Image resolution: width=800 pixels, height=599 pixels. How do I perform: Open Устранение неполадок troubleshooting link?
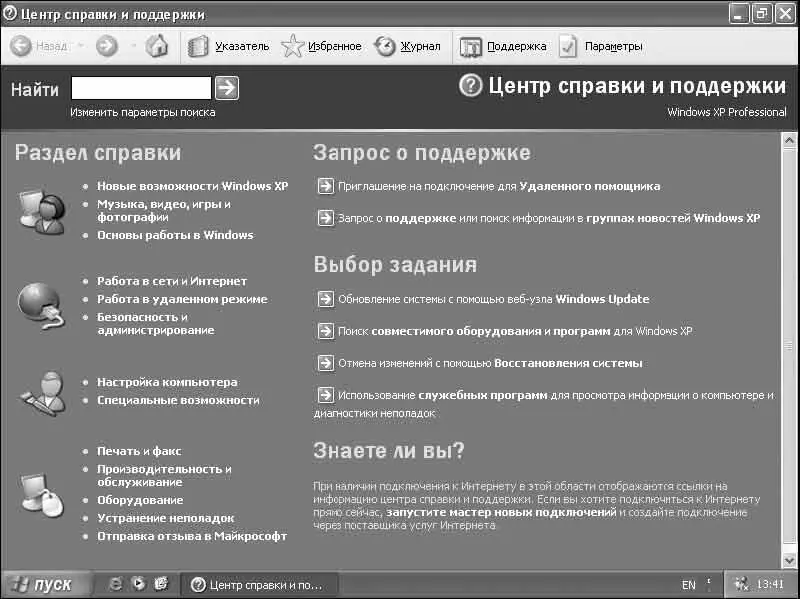pos(165,518)
